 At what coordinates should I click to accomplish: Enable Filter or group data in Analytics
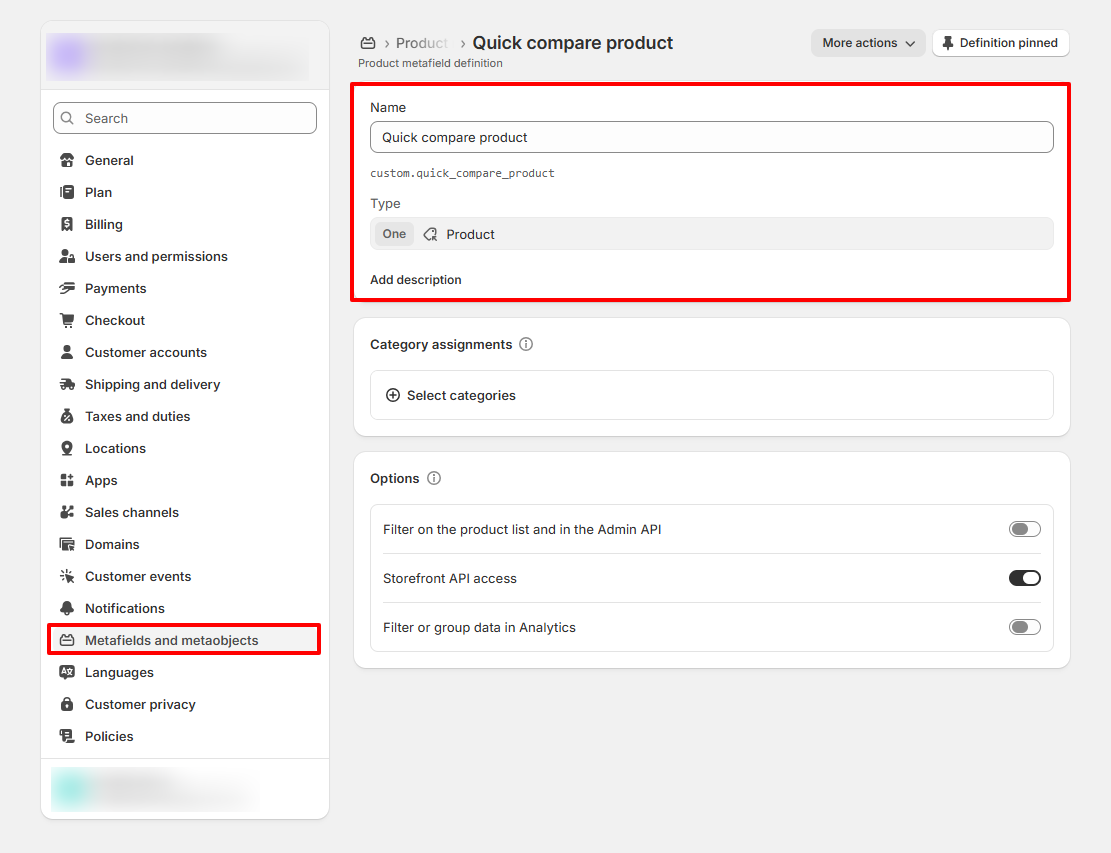coord(1025,627)
